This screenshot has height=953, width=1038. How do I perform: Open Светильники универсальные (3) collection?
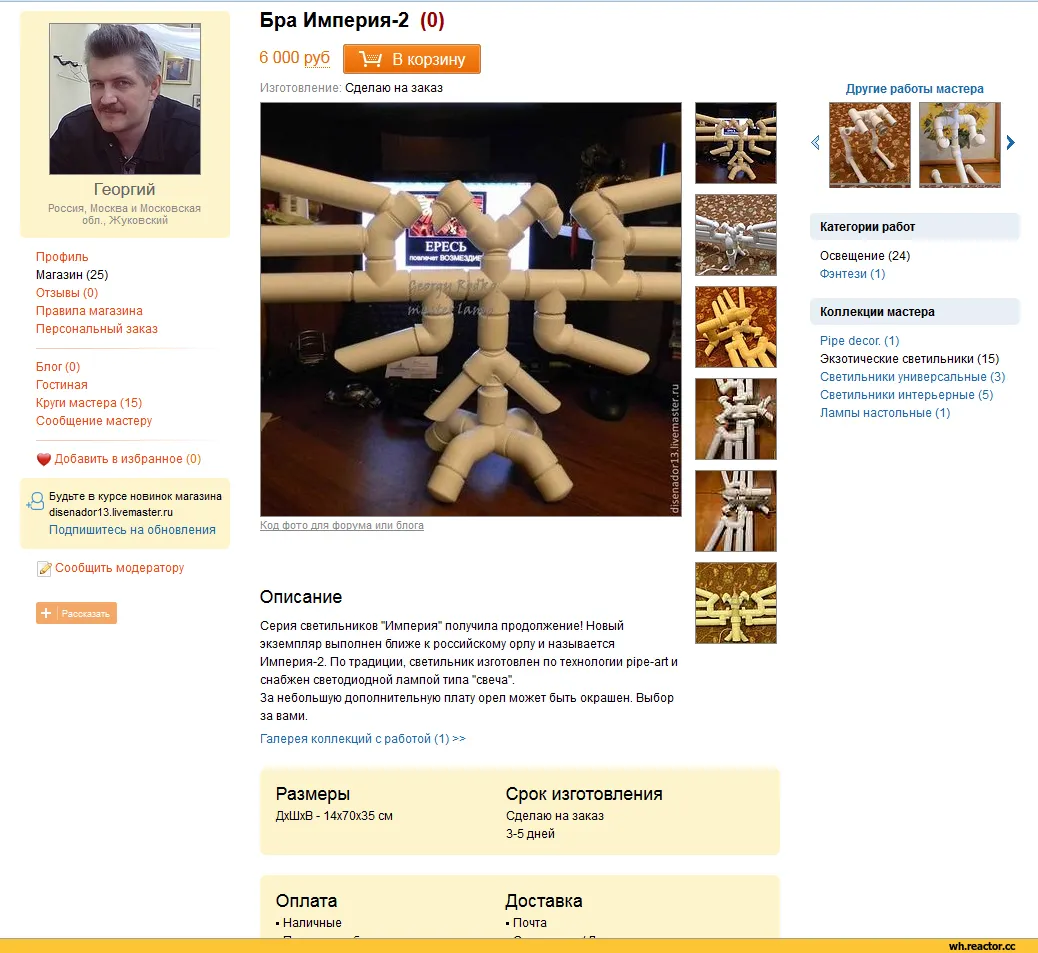(912, 377)
